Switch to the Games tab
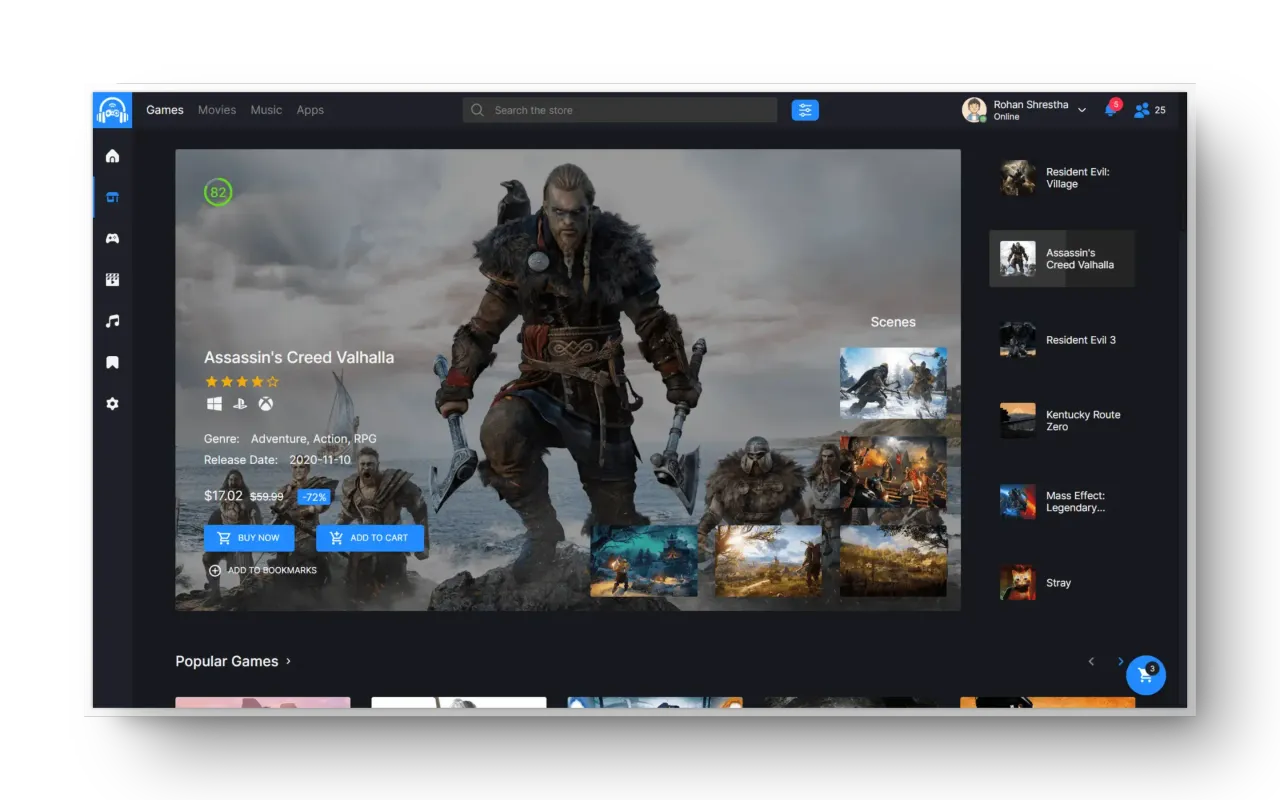This screenshot has width=1280, height=800. (165, 110)
